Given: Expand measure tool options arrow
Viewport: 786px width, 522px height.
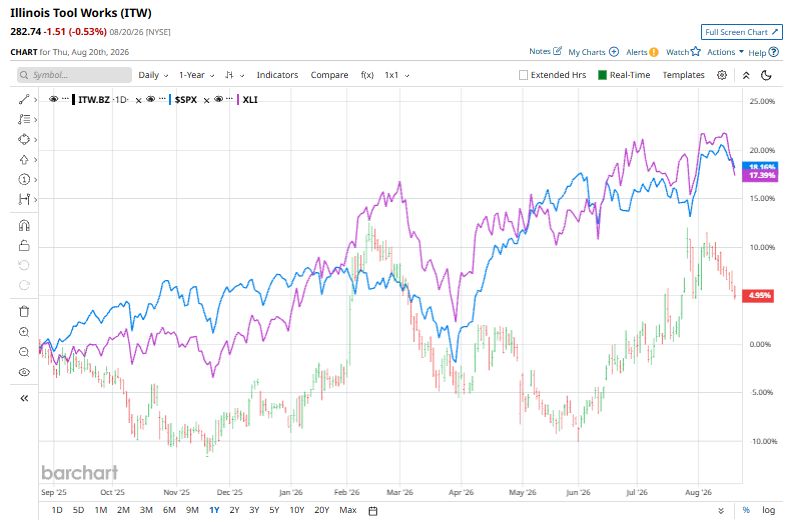Looking at the screenshot, I should click(x=36, y=200).
